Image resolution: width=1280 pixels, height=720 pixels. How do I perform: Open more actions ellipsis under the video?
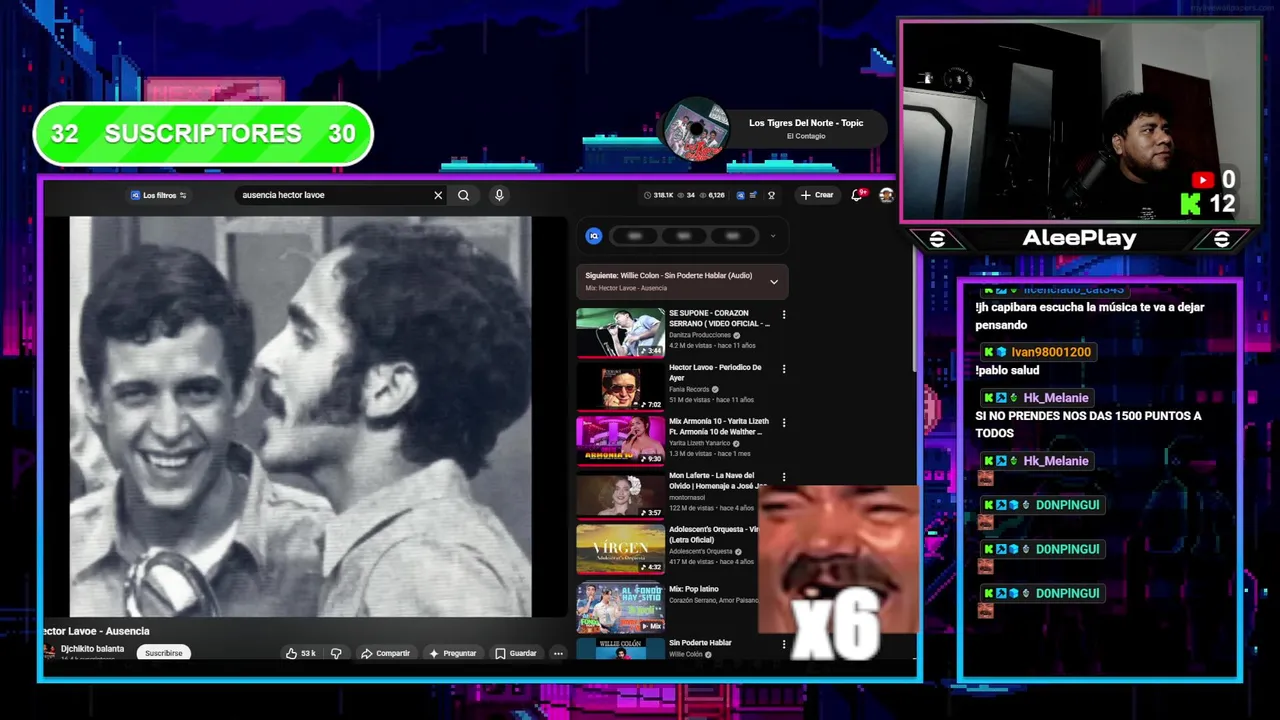[x=558, y=653]
